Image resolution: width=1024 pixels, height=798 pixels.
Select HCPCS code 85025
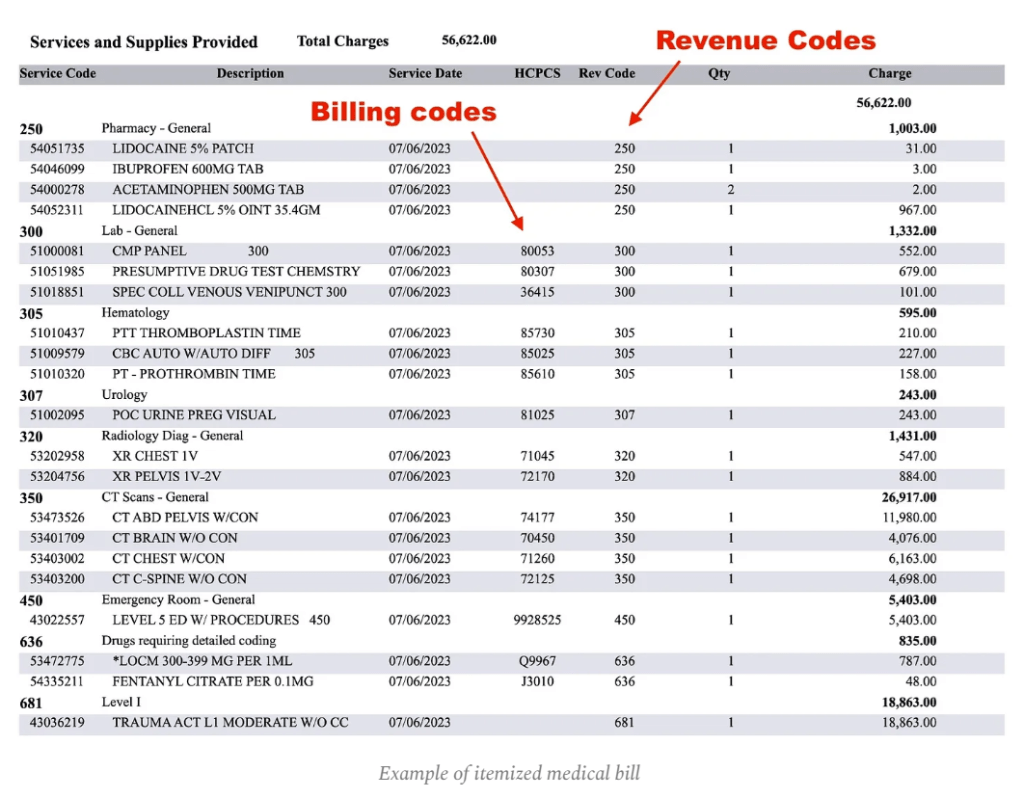(x=537, y=353)
